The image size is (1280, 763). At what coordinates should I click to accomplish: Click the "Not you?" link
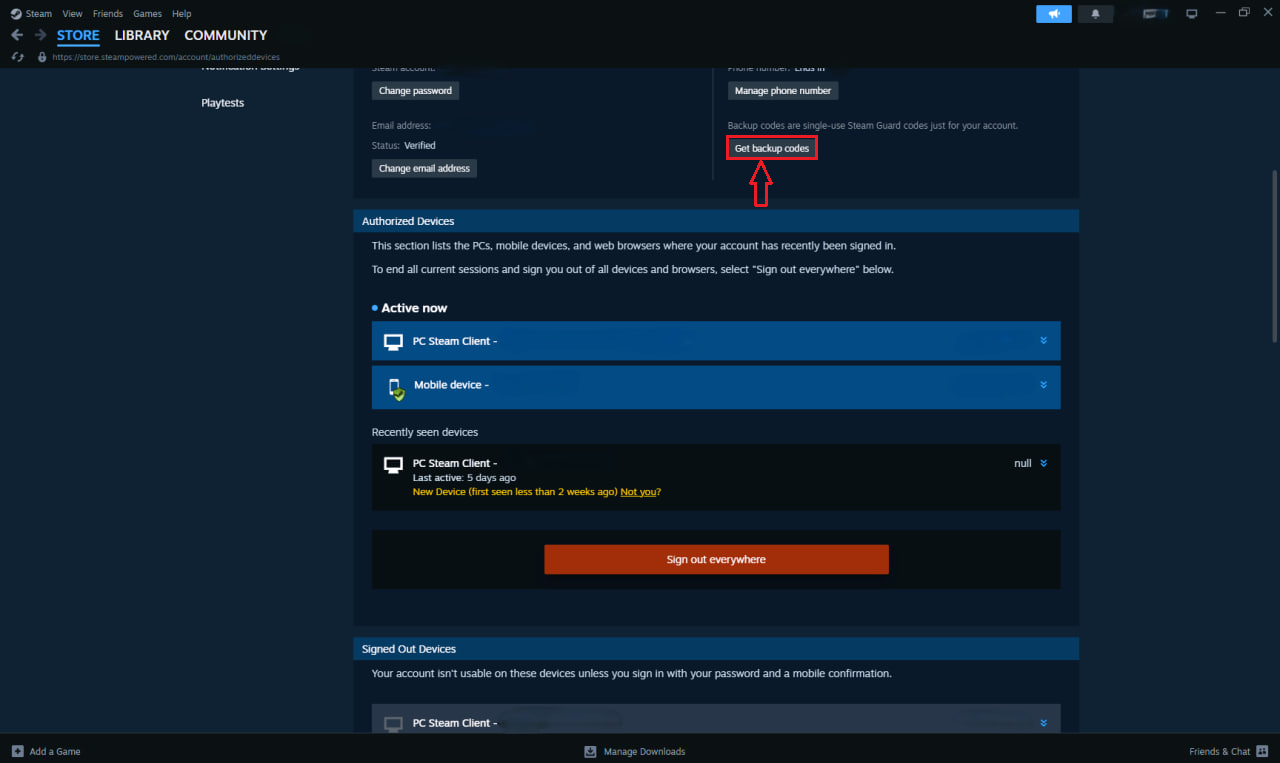tap(641, 492)
